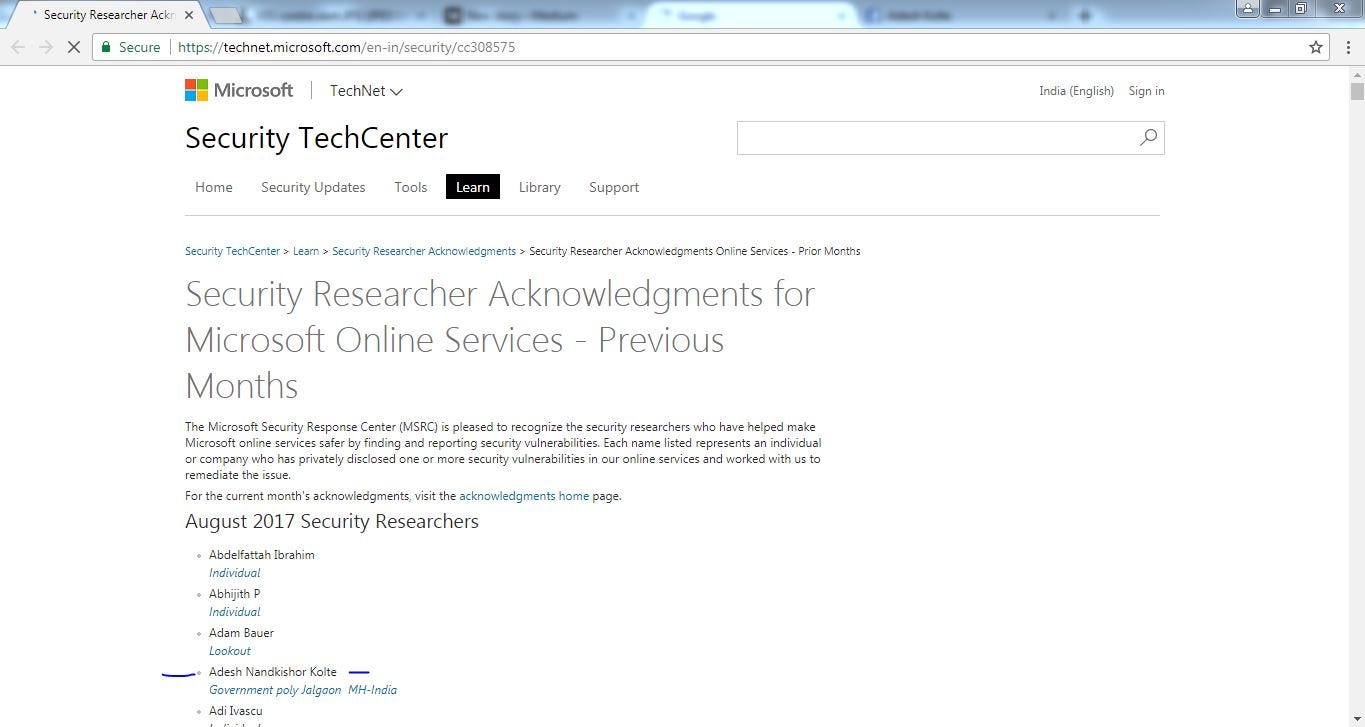1365x727 pixels.
Task: Open the Lookout link under Adam Bauer
Action: (230, 651)
